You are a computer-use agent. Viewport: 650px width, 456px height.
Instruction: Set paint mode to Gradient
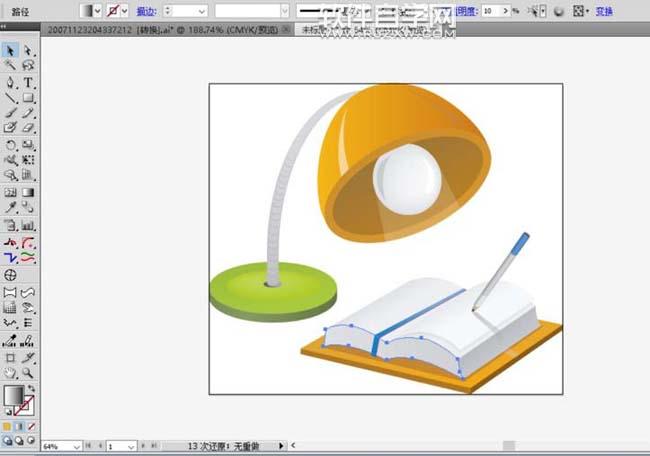coord(19,426)
